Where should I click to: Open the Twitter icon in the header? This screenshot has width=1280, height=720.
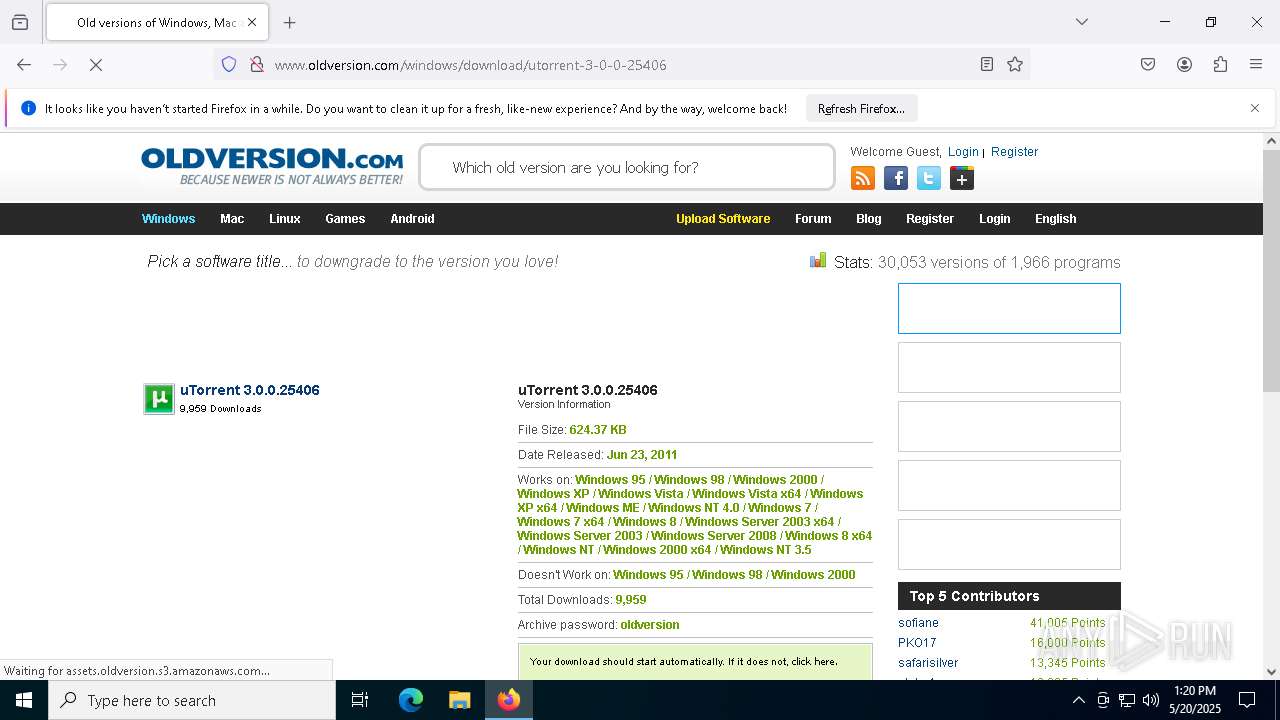pyautogui.click(x=929, y=178)
